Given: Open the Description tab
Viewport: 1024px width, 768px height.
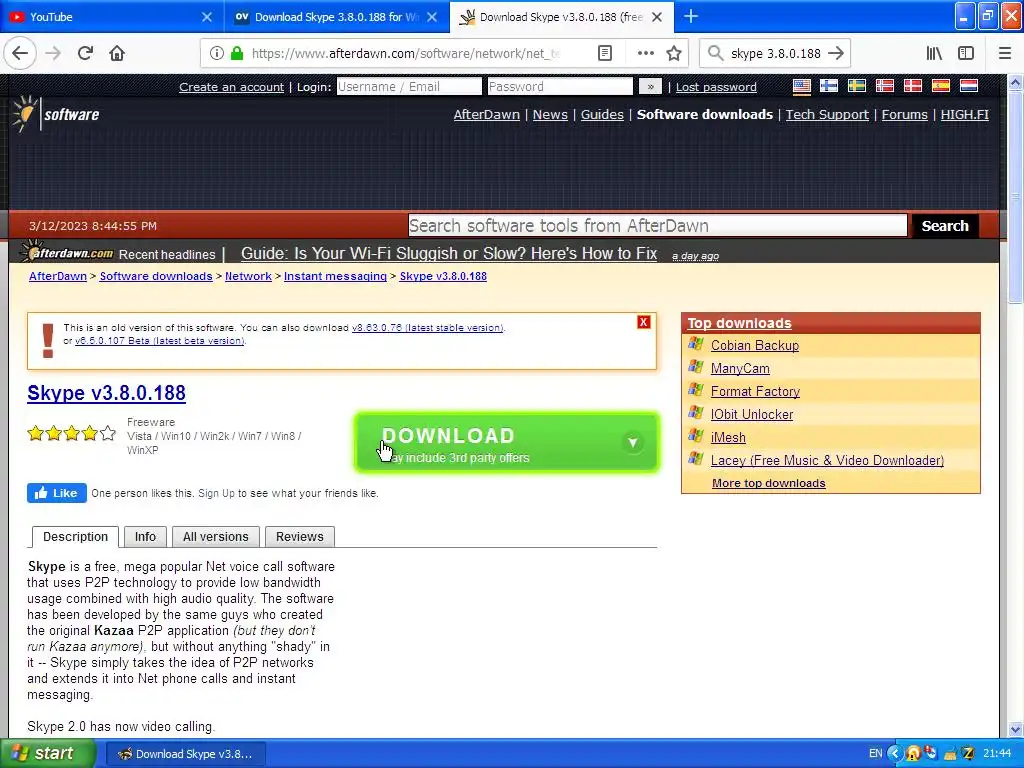Looking at the screenshot, I should pyautogui.click(x=75, y=537).
